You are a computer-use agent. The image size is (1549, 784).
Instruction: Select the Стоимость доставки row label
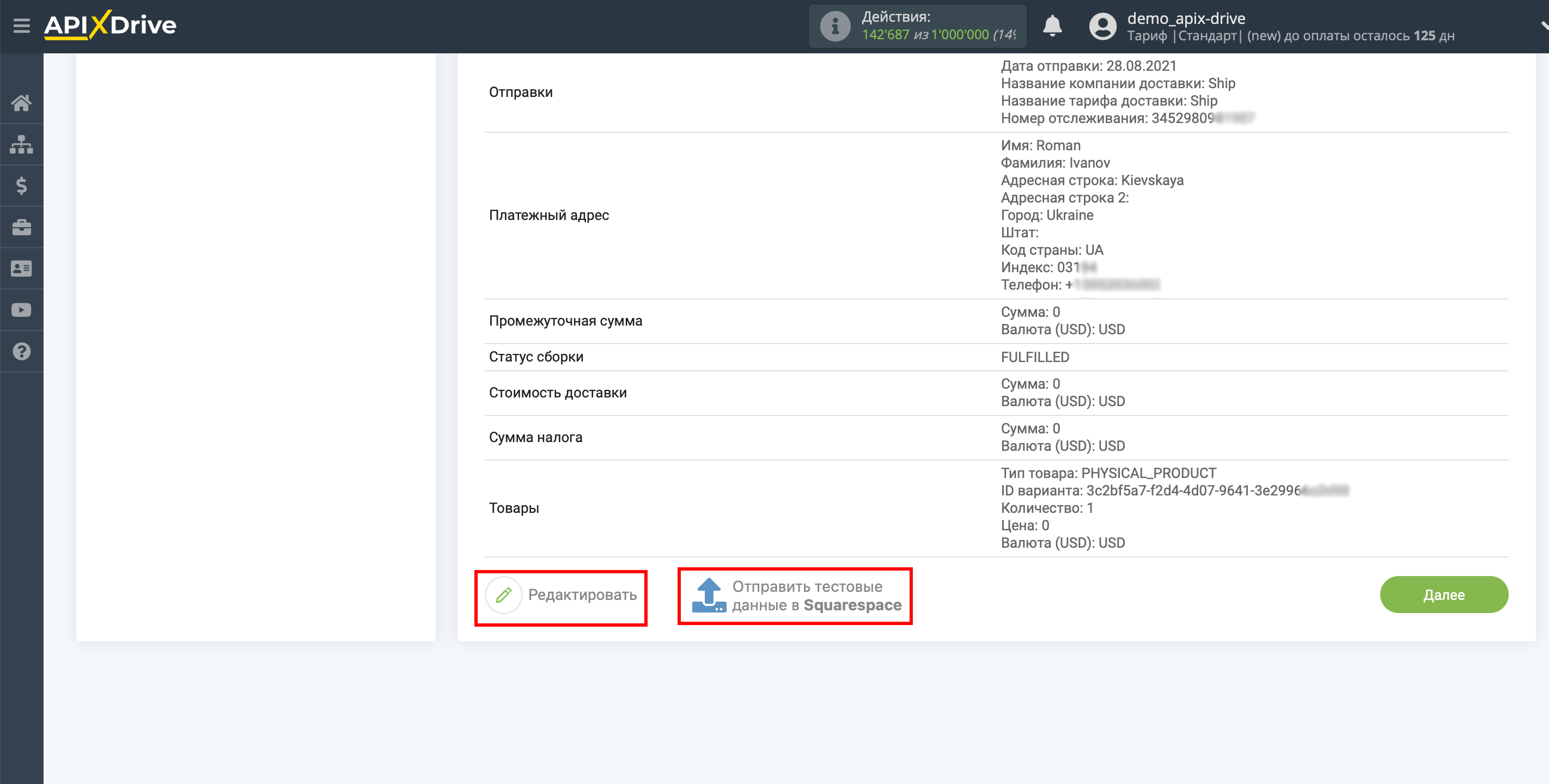click(x=557, y=393)
